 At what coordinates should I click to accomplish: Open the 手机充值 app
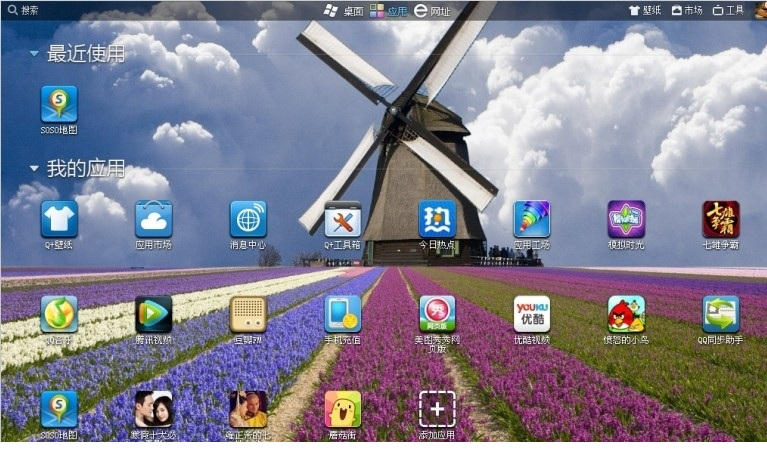(x=342, y=314)
